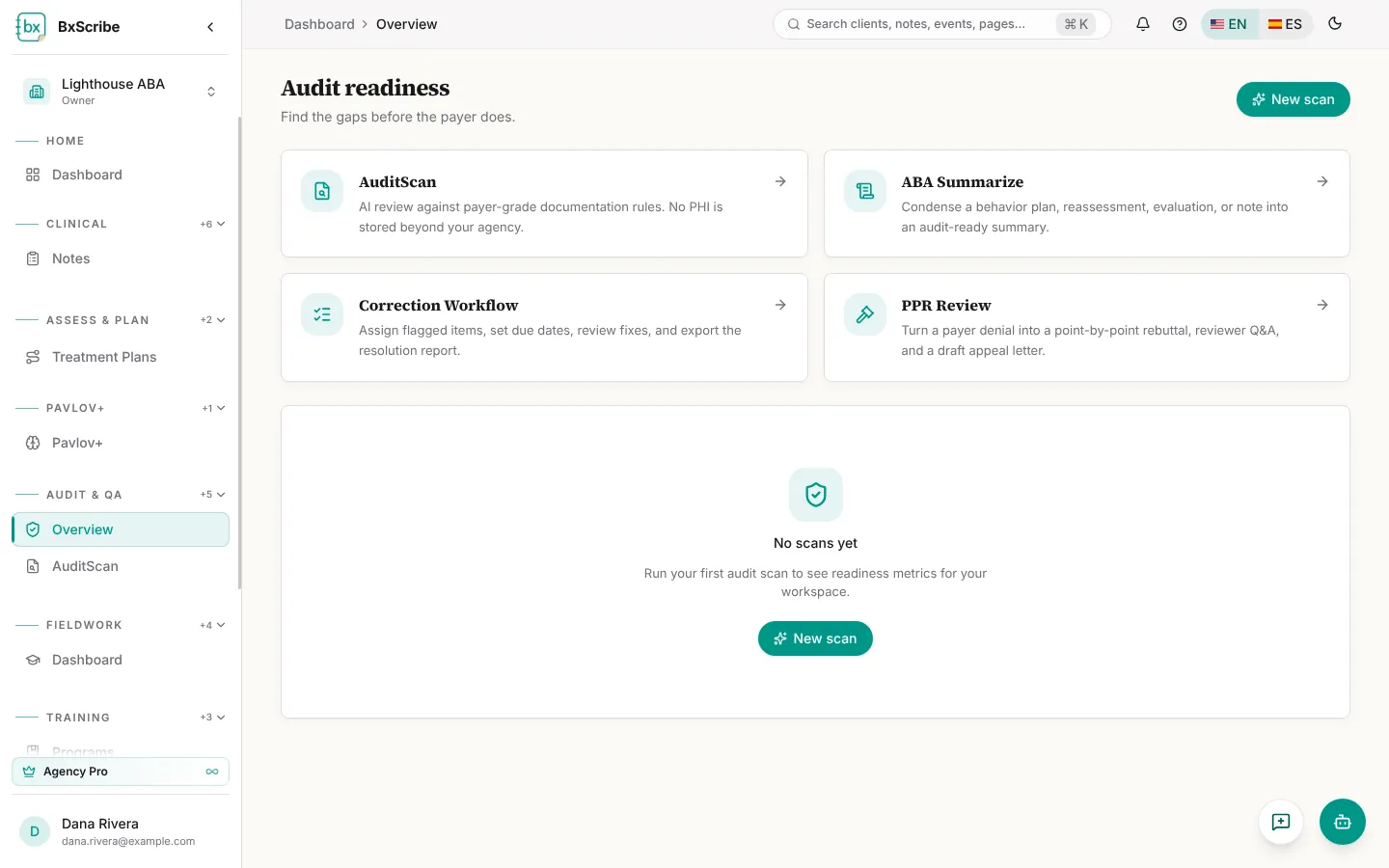1389x868 pixels.
Task: Open AuditScan sidebar item
Action: (121, 566)
